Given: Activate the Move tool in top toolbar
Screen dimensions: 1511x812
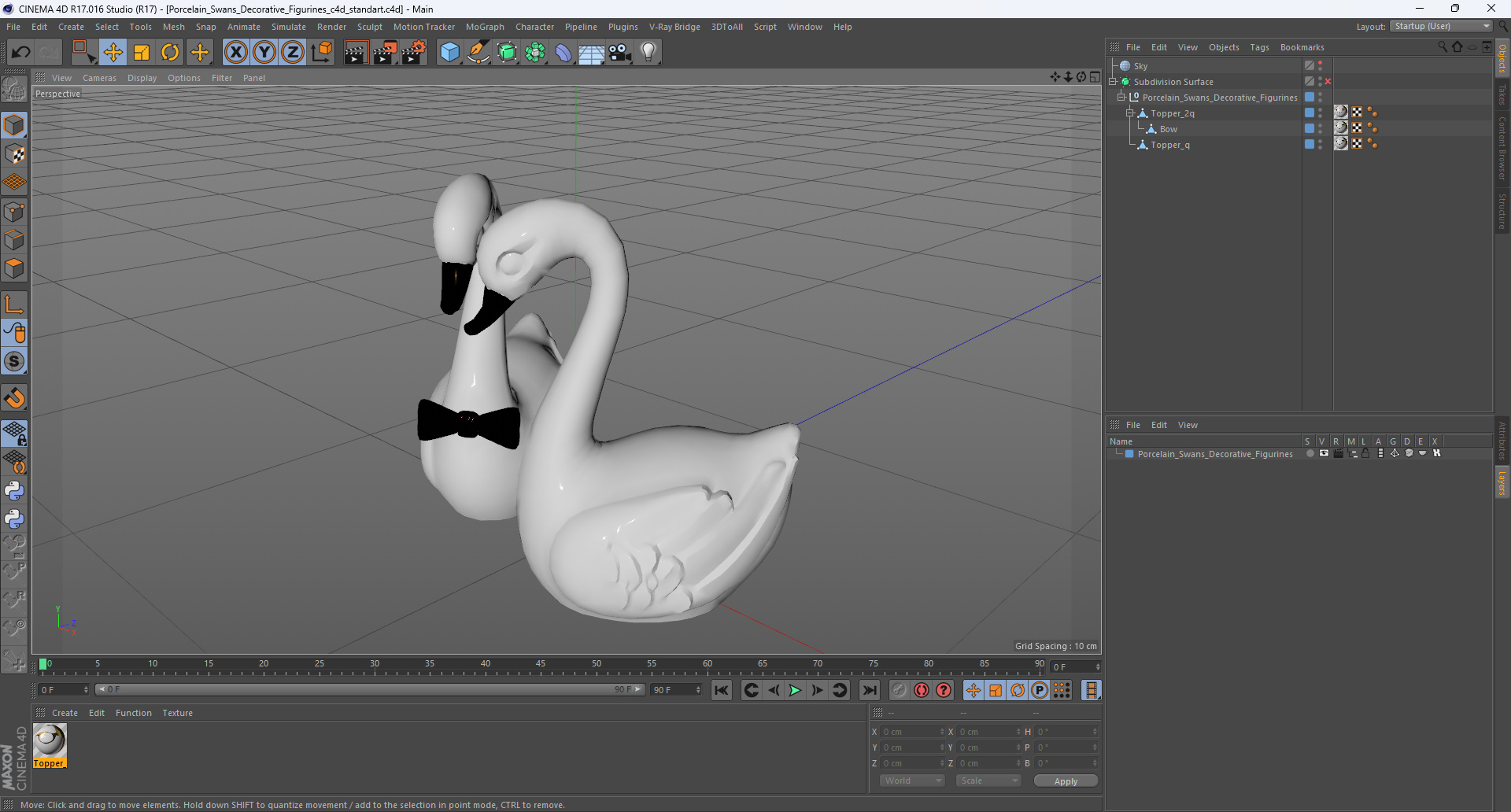Looking at the screenshot, I should (x=113, y=52).
